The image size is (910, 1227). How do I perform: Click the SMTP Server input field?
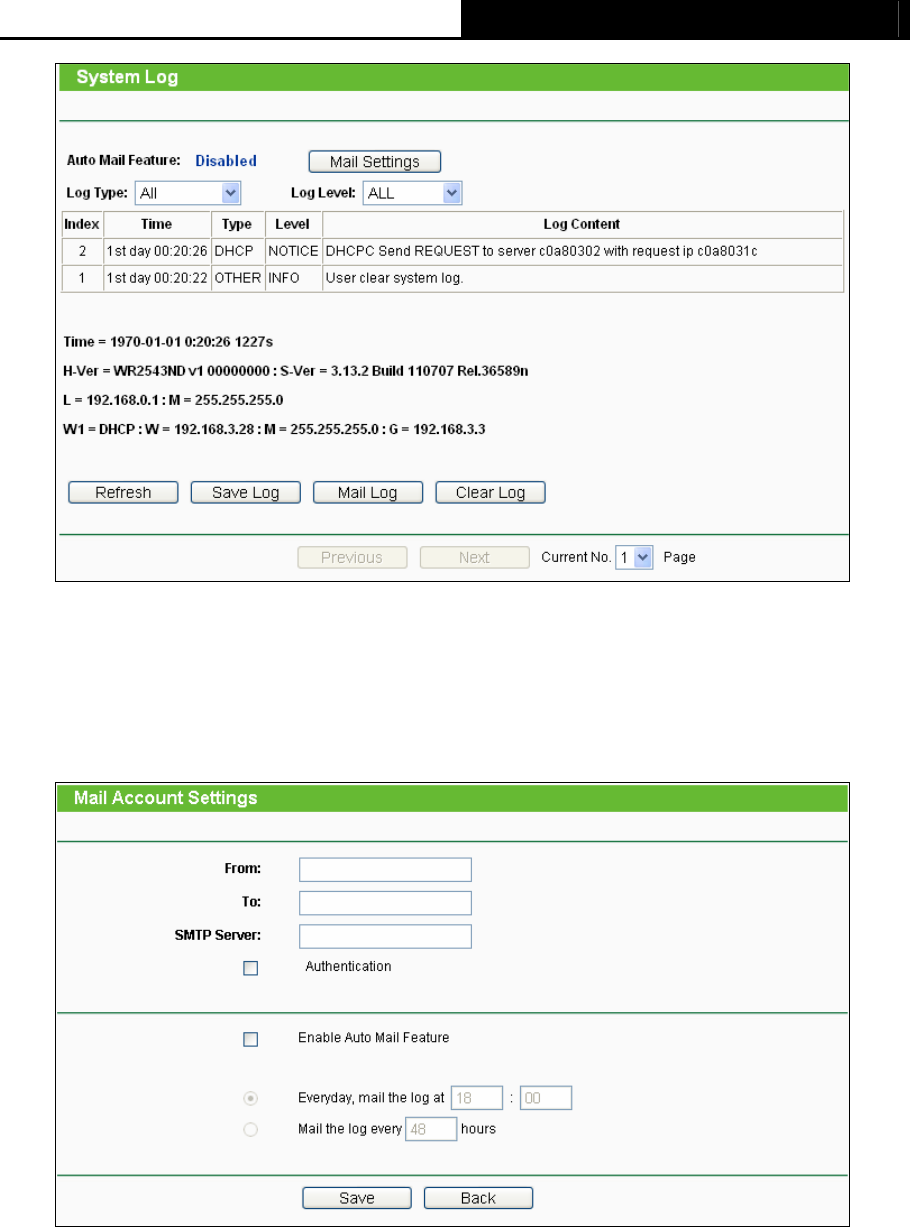click(x=385, y=936)
